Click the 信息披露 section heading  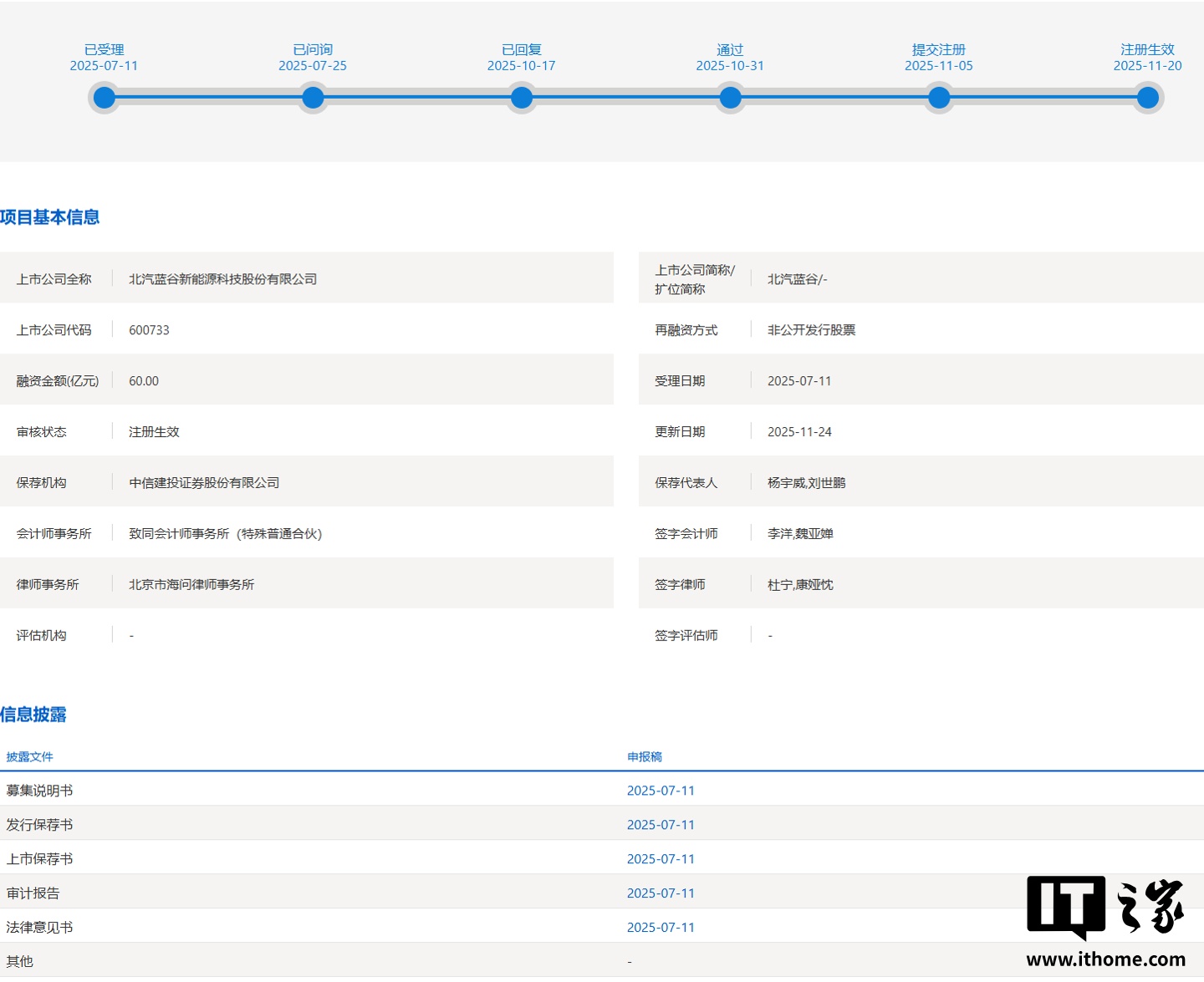pos(33,715)
